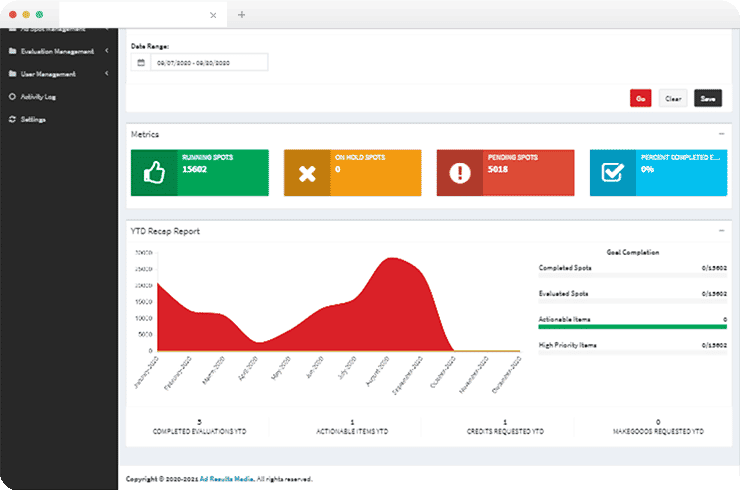Click the Evaluation Management folder icon
This screenshot has width=740, height=490.
pyautogui.click(x=12, y=51)
